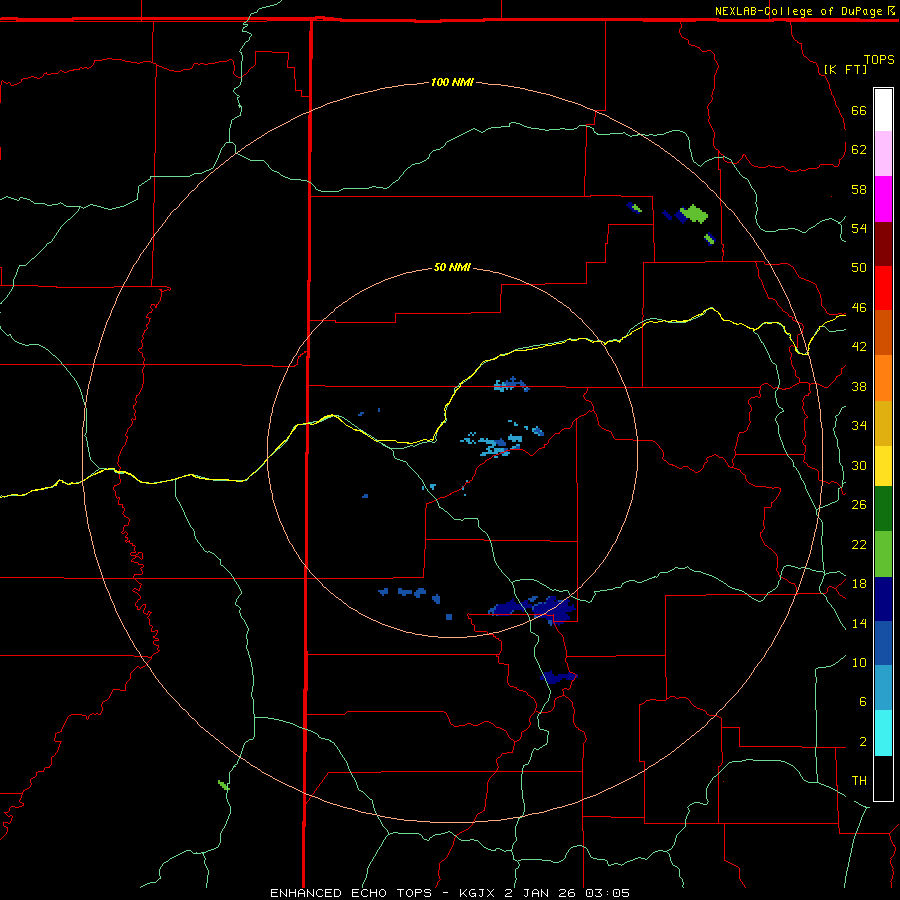Click the legend value "2"
The height and width of the screenshot is (900, 900).
click(862, 741)
